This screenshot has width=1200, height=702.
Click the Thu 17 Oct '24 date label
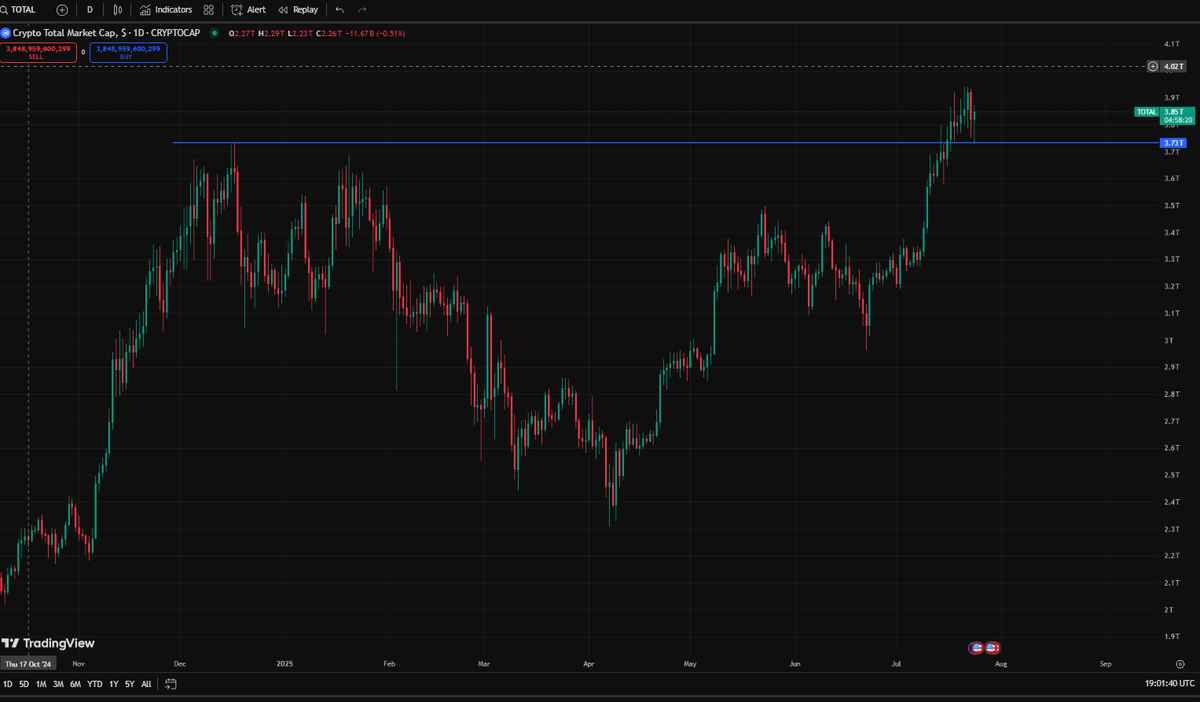tap(29, 663)
